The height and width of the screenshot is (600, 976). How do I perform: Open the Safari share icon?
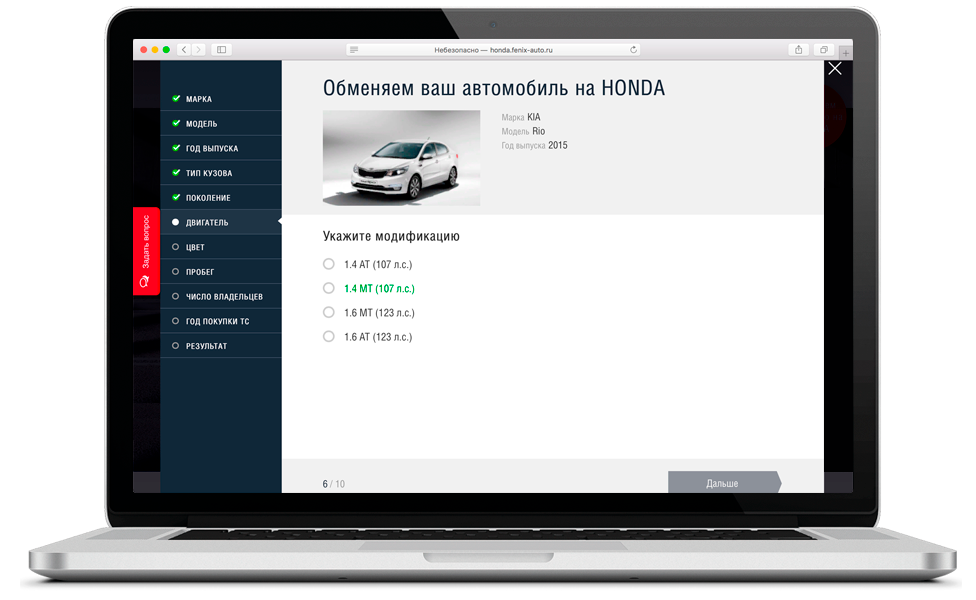click(x=799, y=50)
